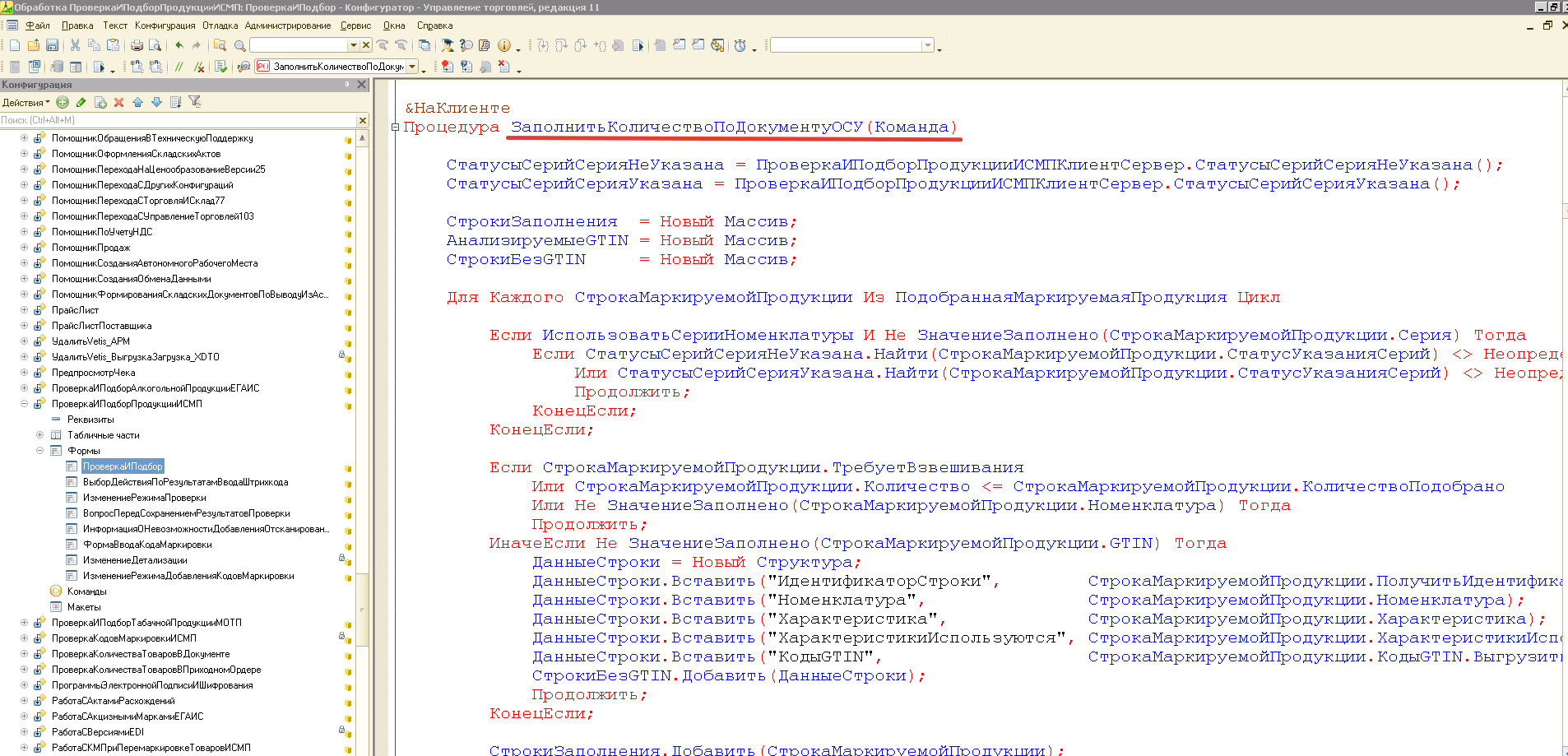Open the Конфигурация menu

pos(165,26)
